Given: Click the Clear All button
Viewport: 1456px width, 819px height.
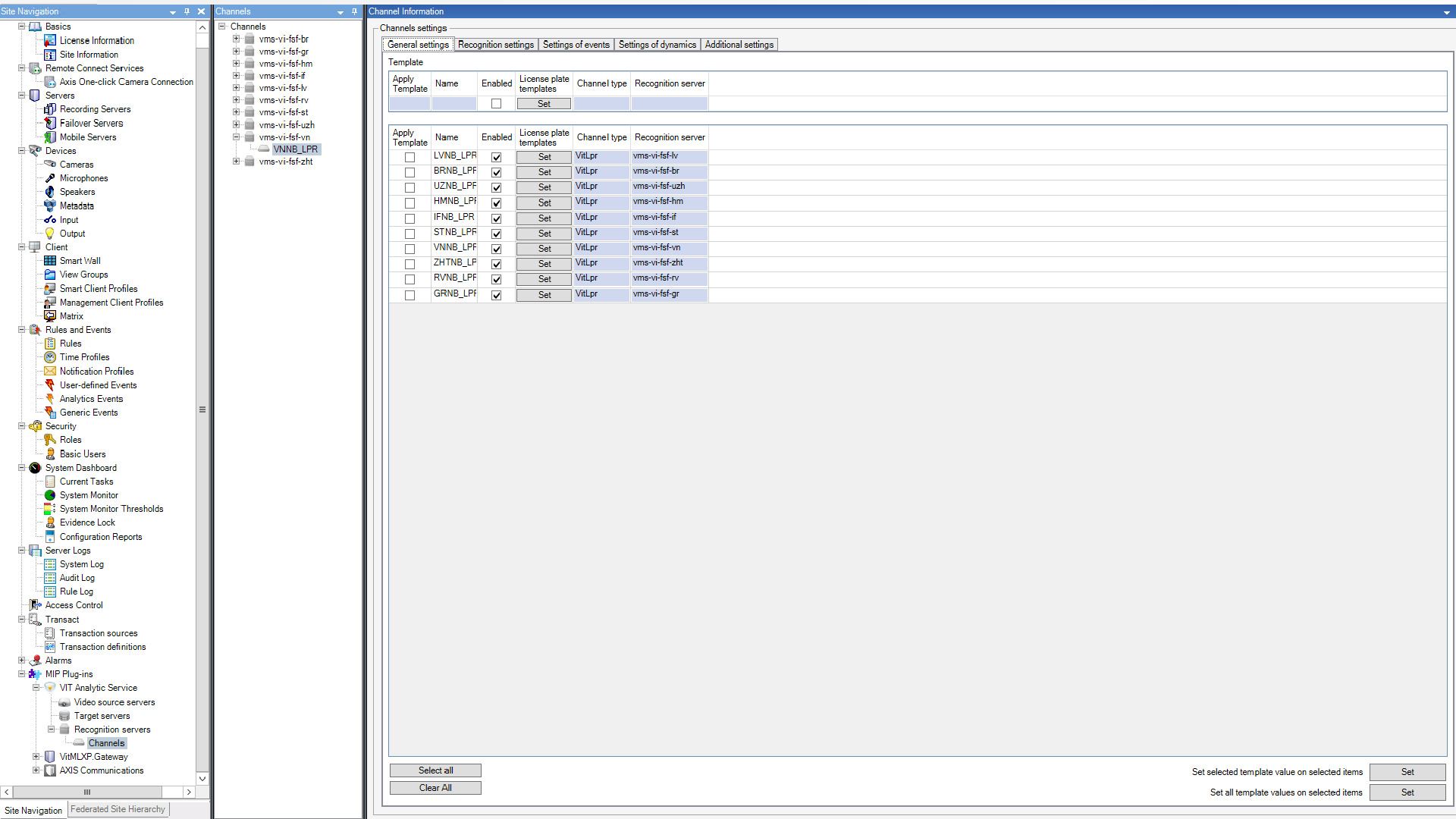Looking at the screenshot, I should pyautogui.click(x=435, y=788).
